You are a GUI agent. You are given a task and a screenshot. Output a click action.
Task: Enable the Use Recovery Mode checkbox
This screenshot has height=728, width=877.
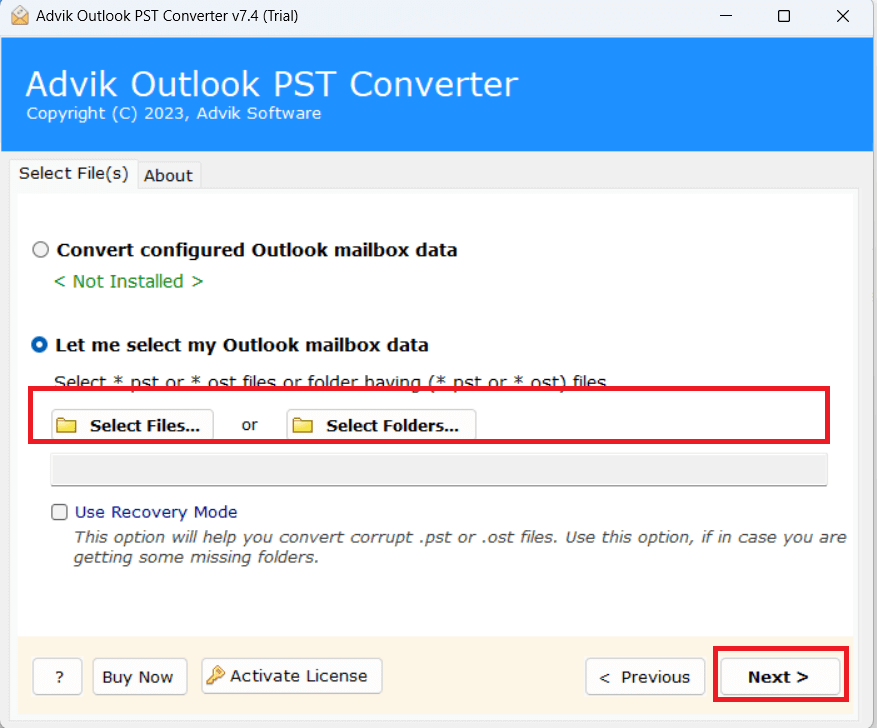point(59,512)
